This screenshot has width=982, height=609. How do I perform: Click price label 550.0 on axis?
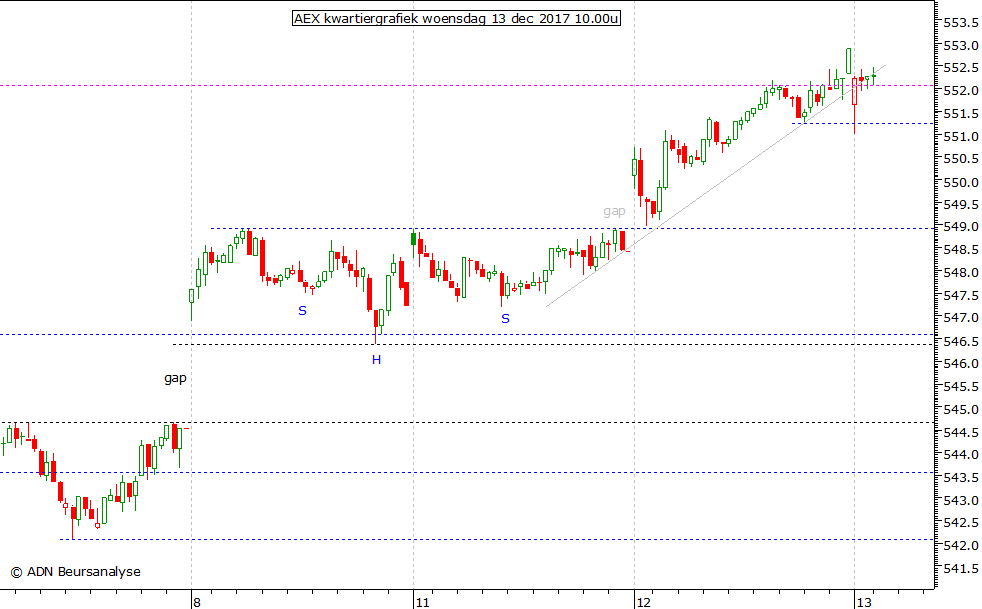click(961, 182)
